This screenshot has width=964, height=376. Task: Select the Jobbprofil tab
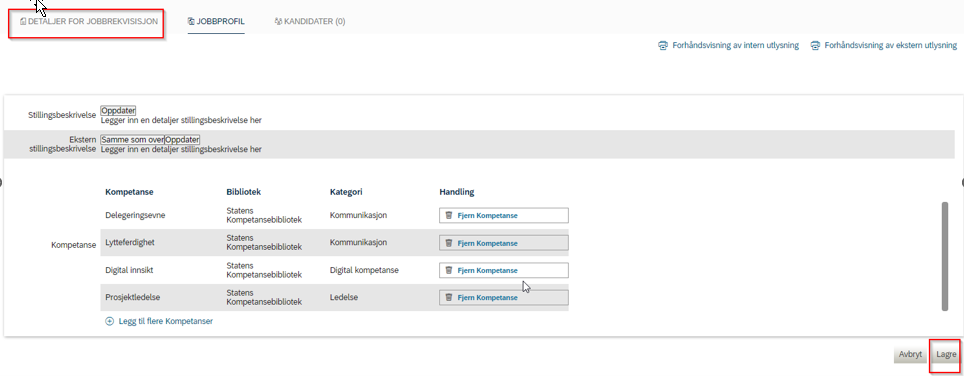tap(216, 22)
